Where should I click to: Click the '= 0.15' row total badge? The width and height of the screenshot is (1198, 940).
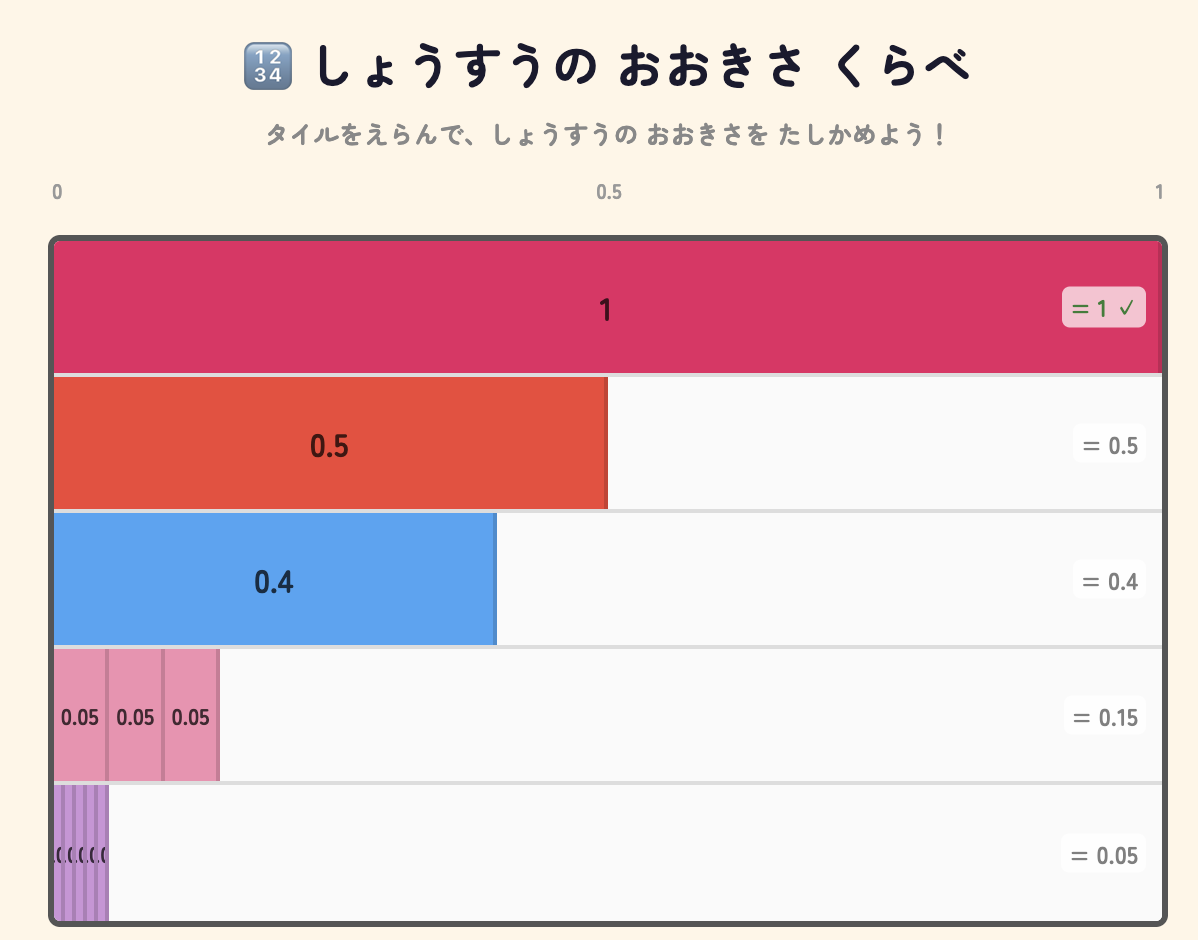click(1105, 717)
